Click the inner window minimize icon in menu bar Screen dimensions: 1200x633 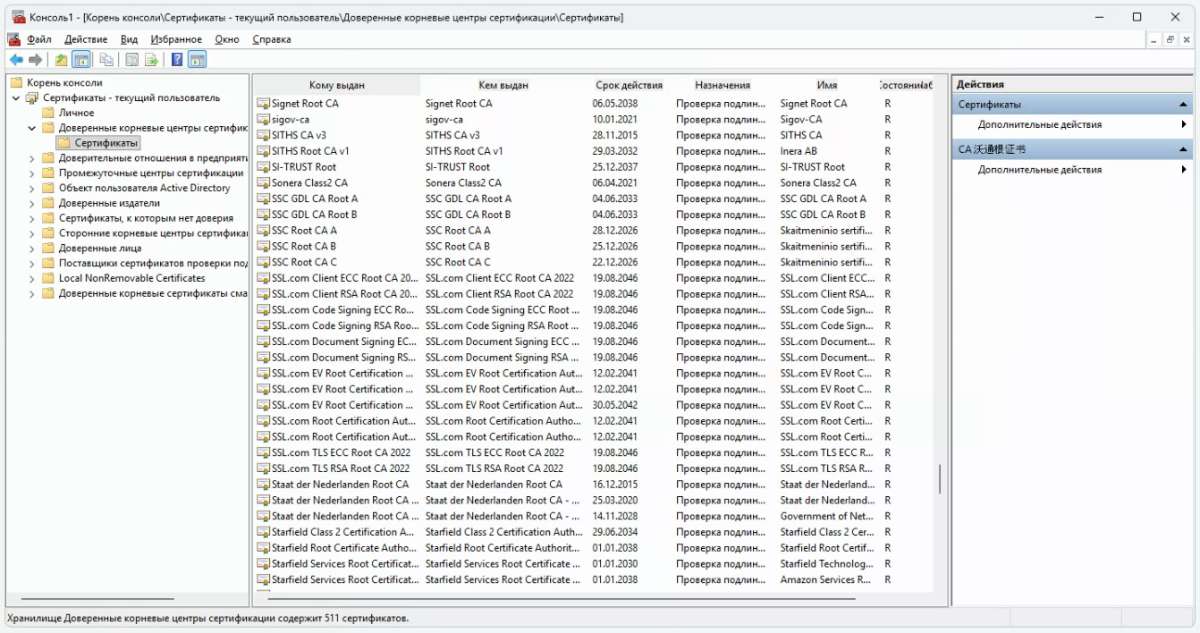[x=1154, y=39]
